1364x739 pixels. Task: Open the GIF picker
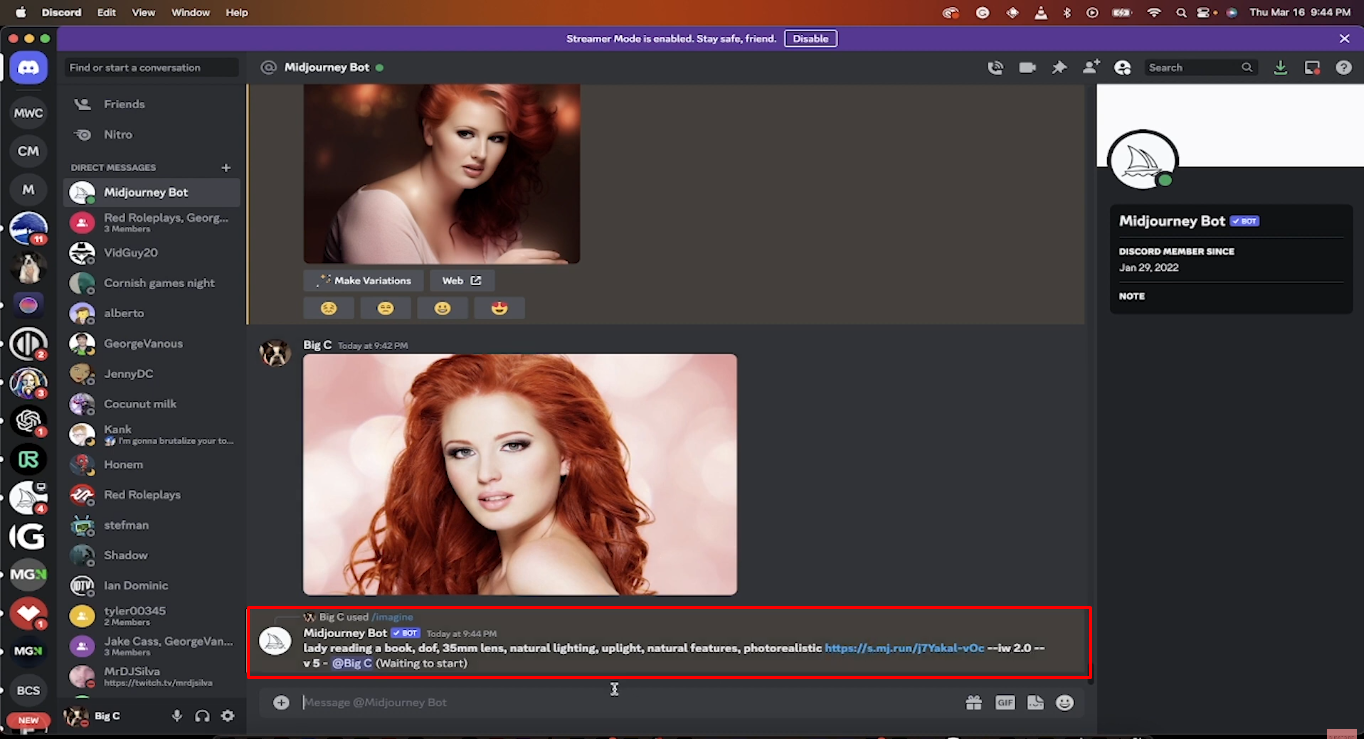coord(1004,702)
